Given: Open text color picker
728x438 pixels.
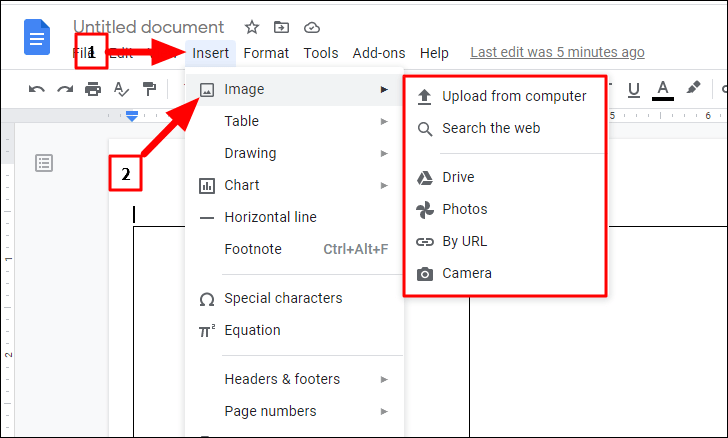Looking at the screenshot, I should [x=663, y=90].
